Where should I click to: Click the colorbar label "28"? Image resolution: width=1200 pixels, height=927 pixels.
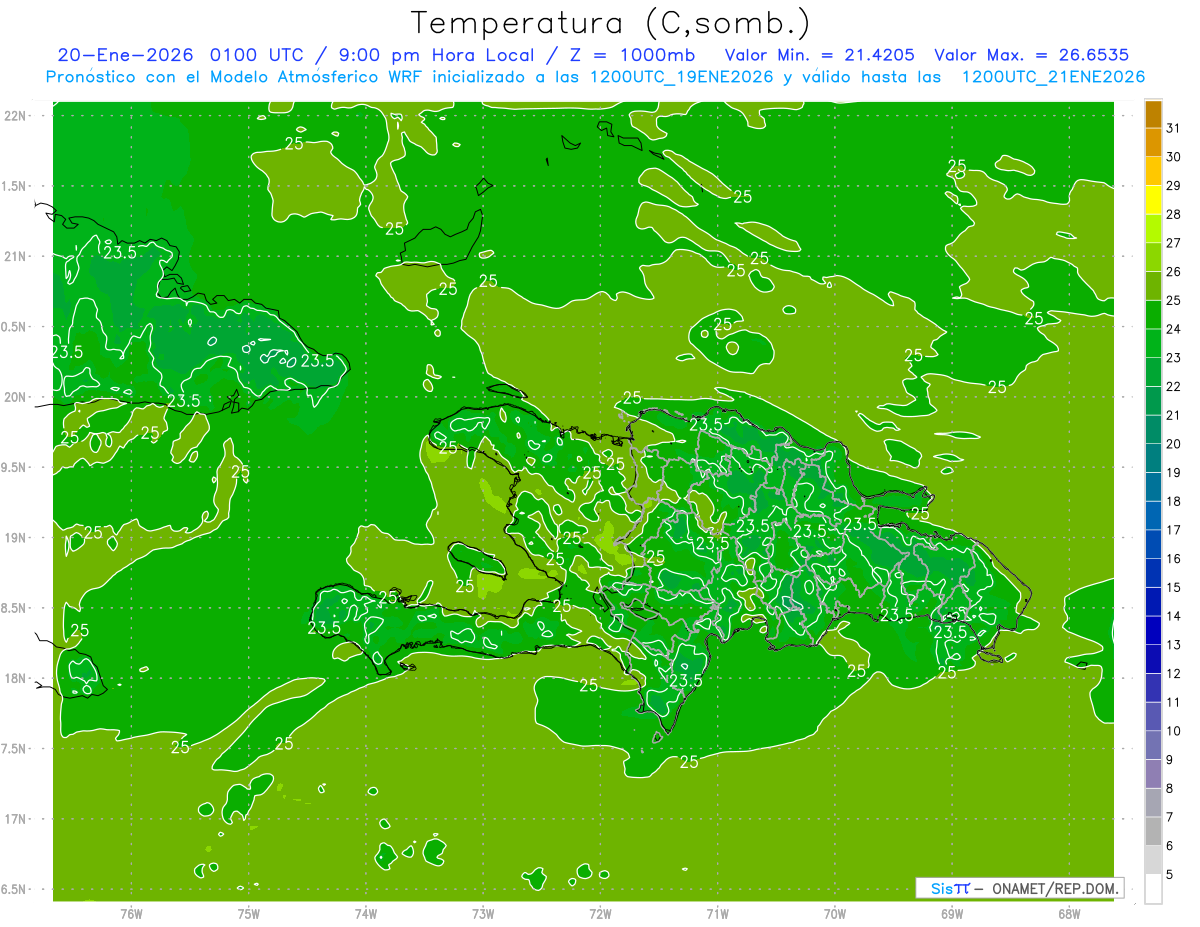1173,214
